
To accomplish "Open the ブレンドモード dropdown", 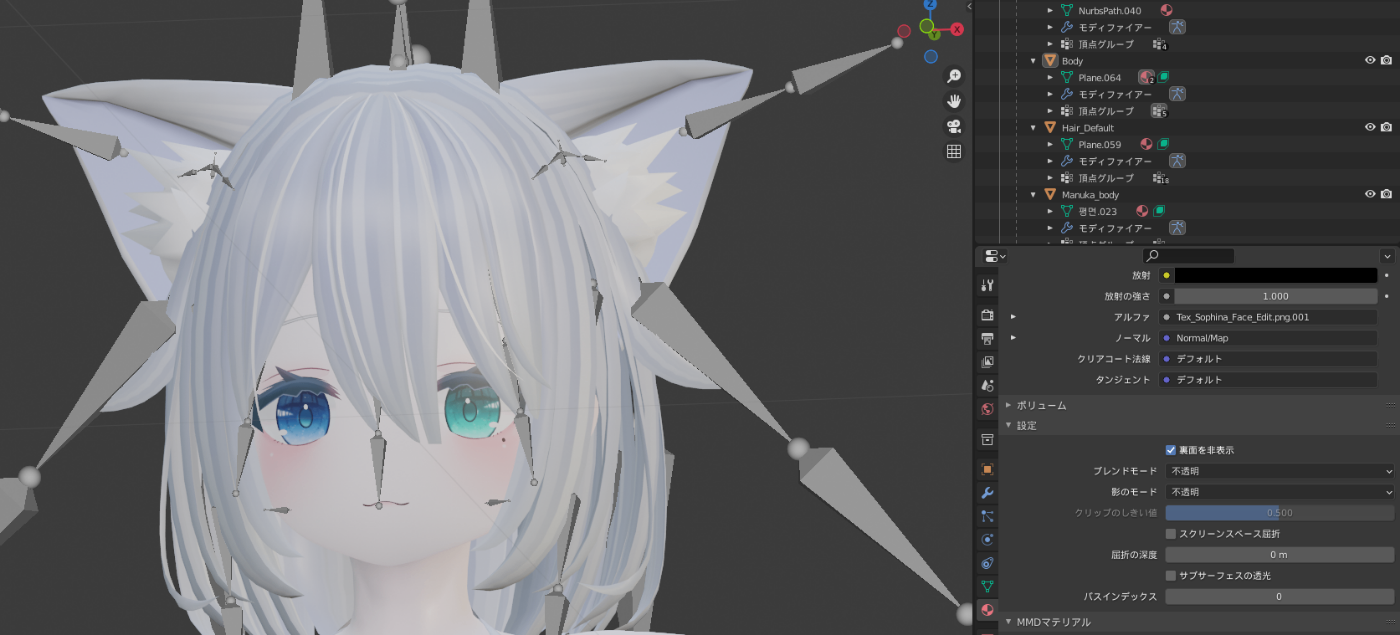I will tap(1279, 471).
